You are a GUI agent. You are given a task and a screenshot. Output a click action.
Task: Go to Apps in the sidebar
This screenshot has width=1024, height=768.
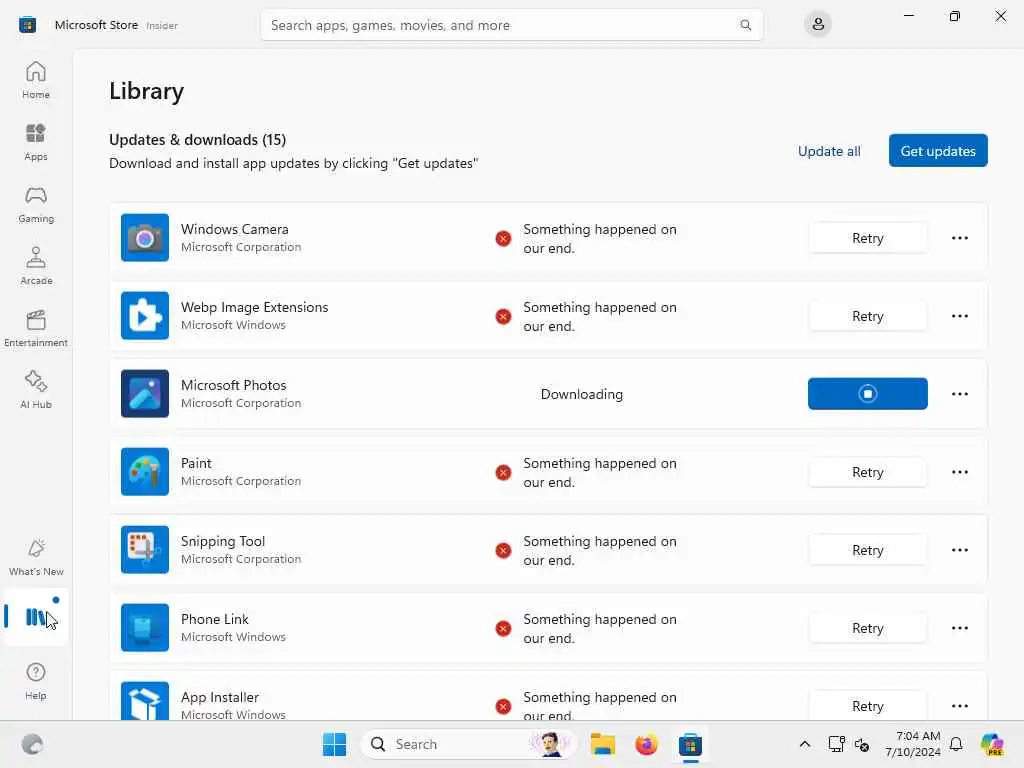click(x=36, y=142)
